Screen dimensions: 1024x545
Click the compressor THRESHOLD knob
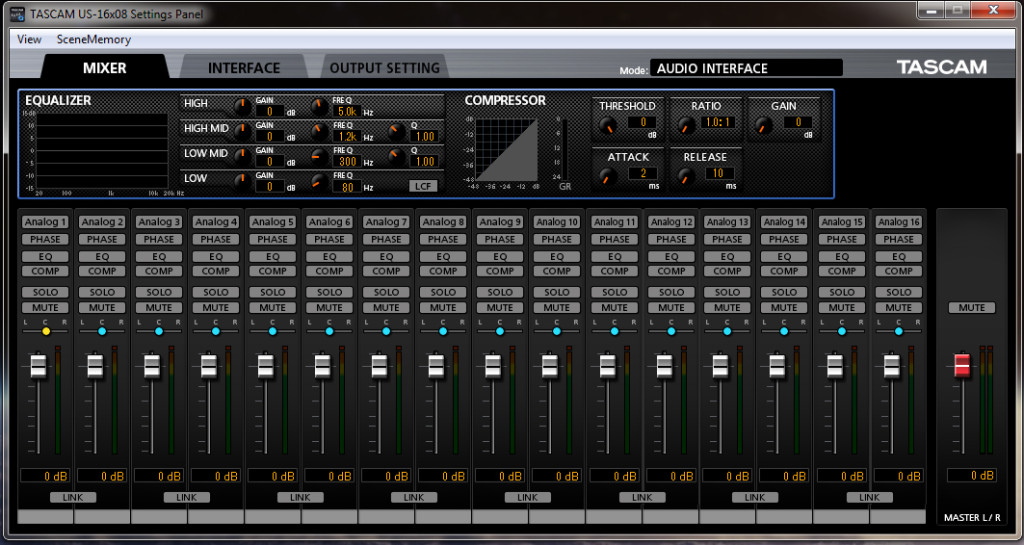click(x=609, y=125)
